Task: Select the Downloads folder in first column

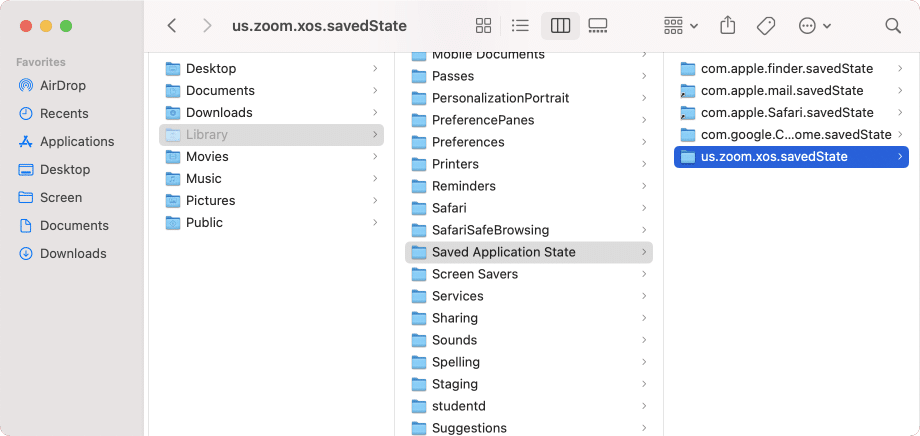Action: [x=271, y=113]
